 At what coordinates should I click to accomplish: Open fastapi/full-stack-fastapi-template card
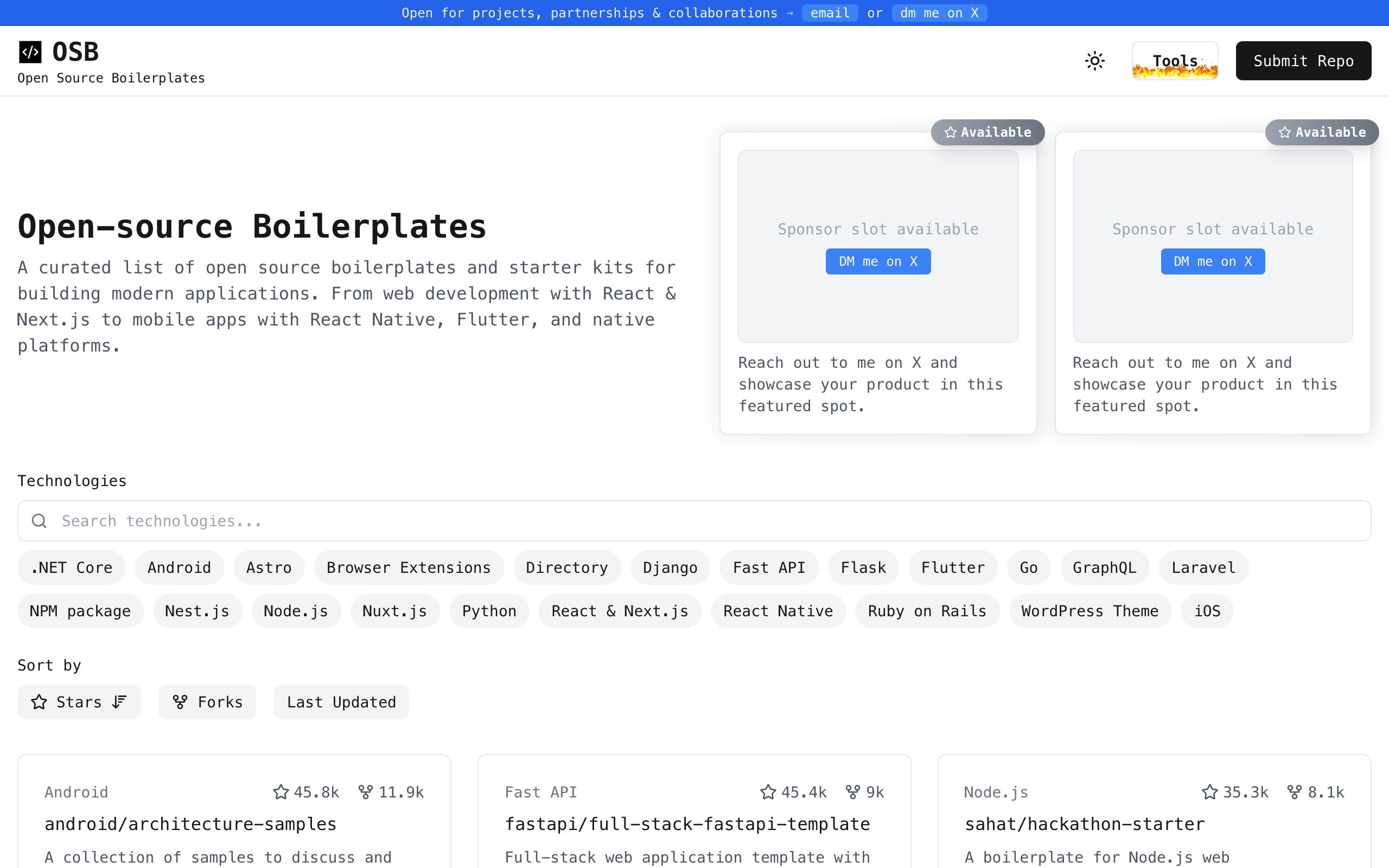tap(694, 812)
